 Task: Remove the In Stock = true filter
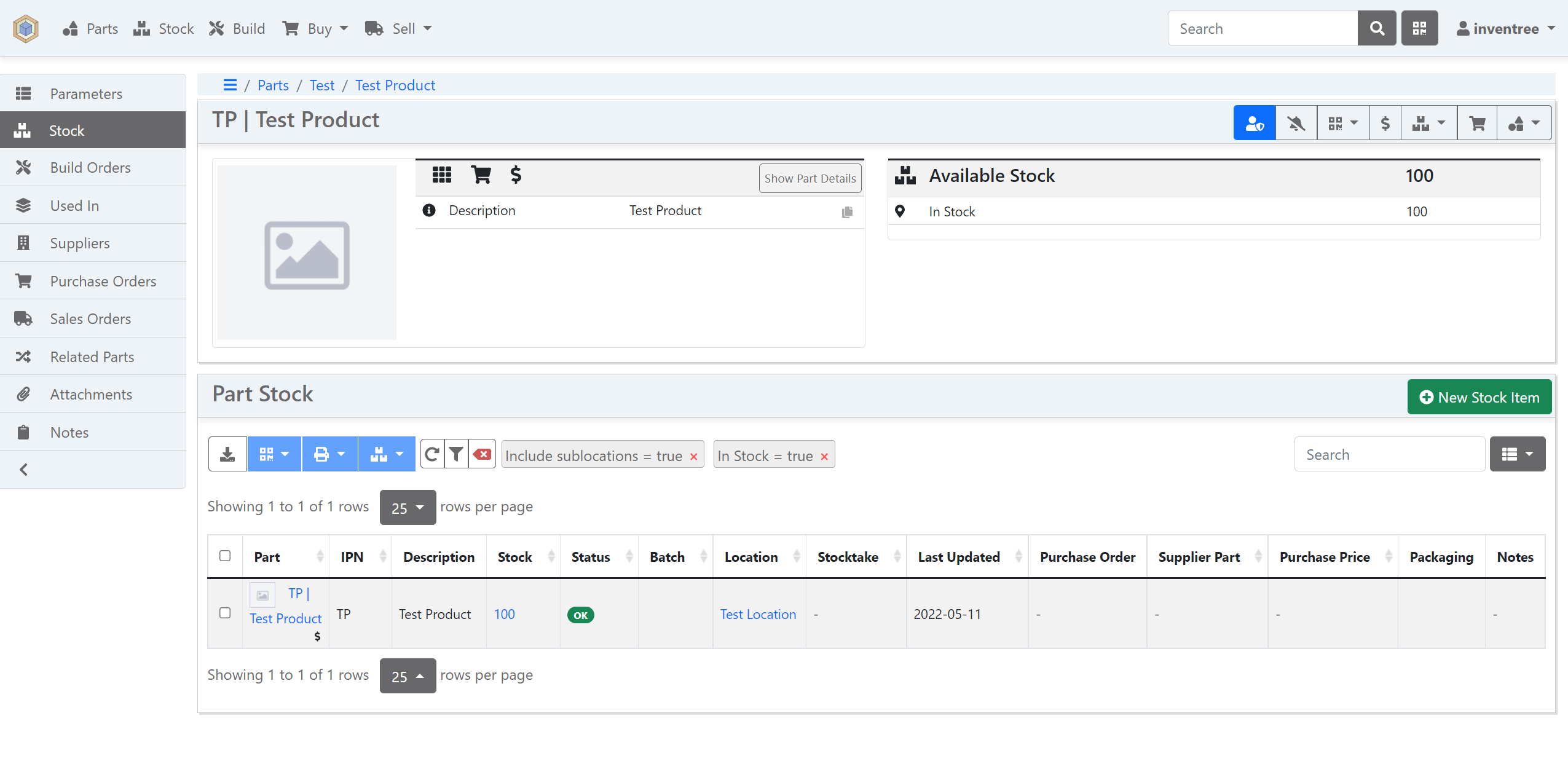pyautogui.click(x=824, y=456)
